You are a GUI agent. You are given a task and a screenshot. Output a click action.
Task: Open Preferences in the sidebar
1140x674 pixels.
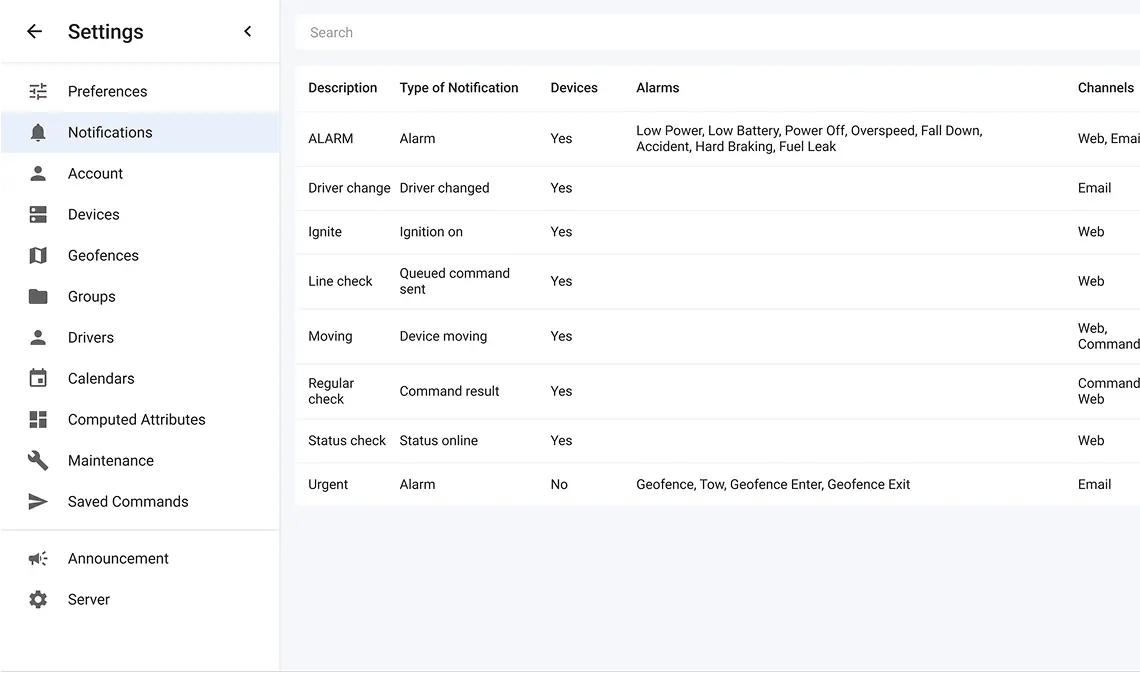140,91
